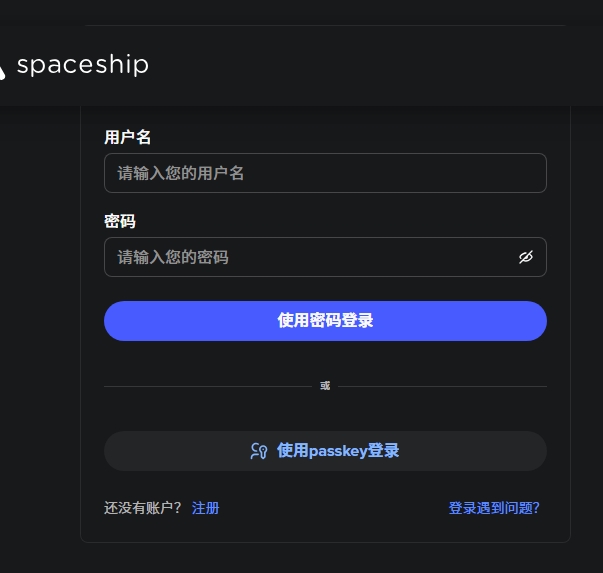Click the spaceship wordmark in header
The image size is (603, 573).
82,66
